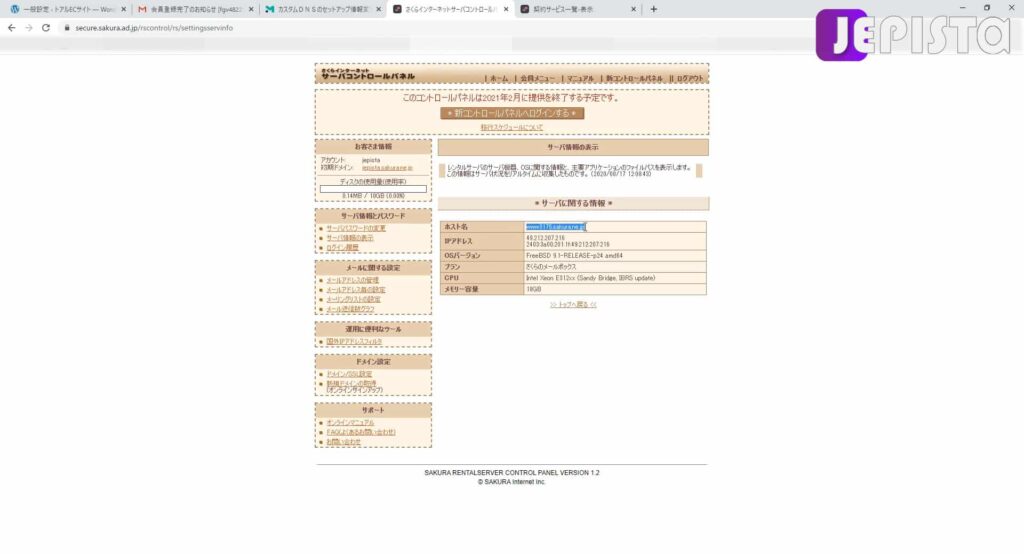Click the padlock icon in address bar
The image size is (1024, 554).
67,28
